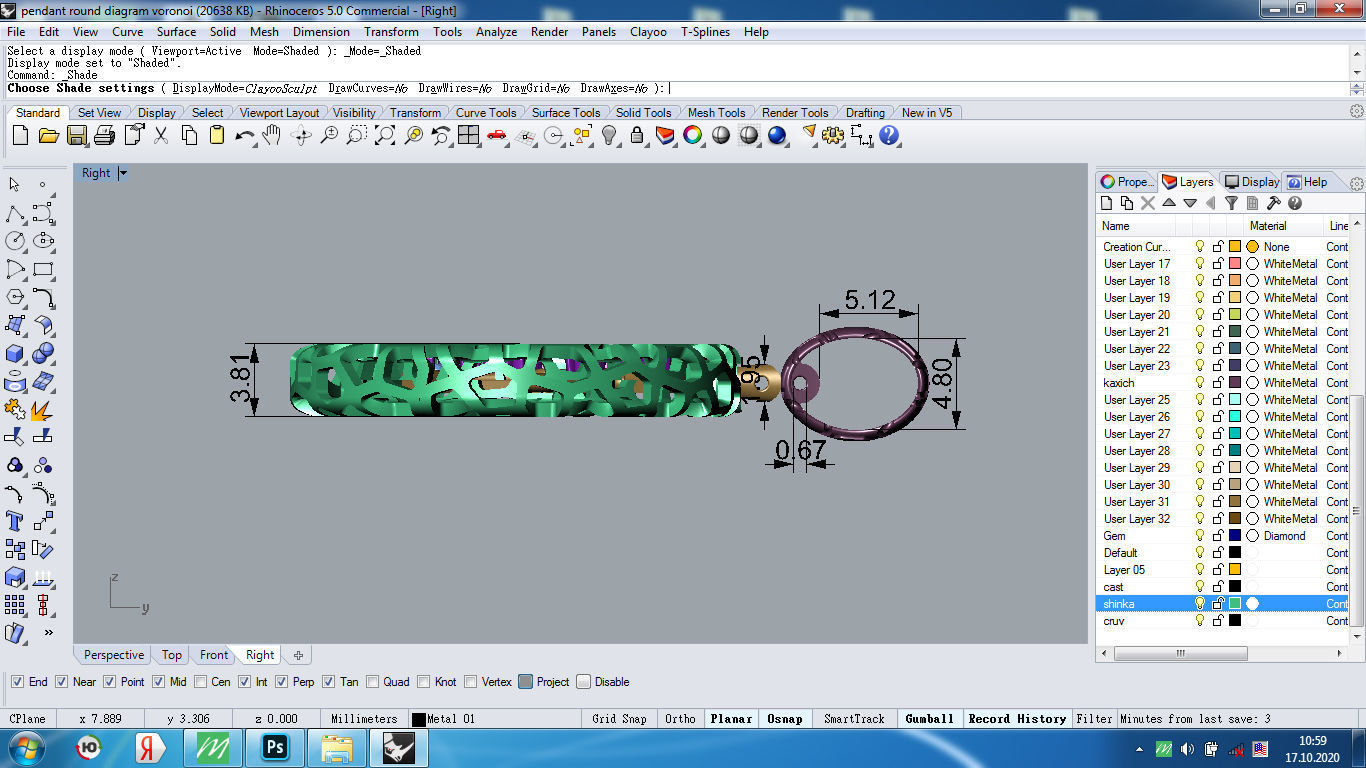Image resolution: width=1366 pixels, height=768 pixels.
Task: Switch to the Mesh Tools toolbar tab
Action: pyautogui.click(x=716, y=113)
